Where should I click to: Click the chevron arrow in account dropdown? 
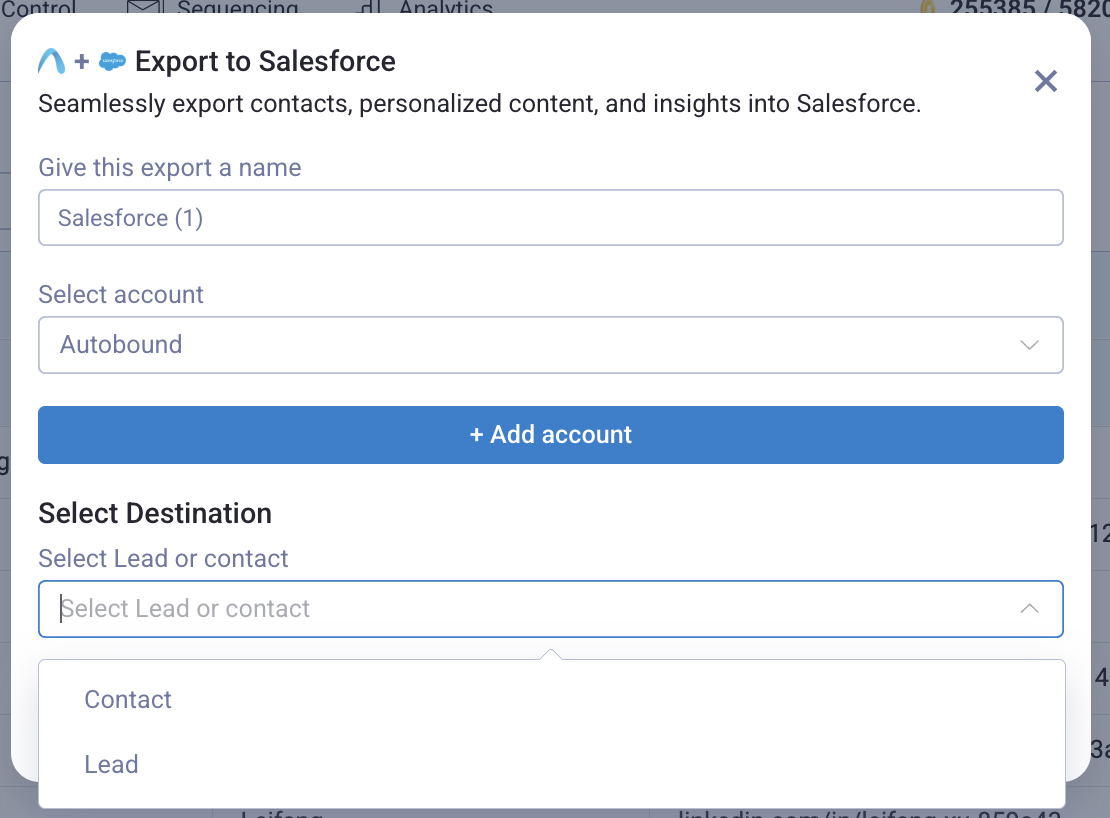pos(1029,345)
